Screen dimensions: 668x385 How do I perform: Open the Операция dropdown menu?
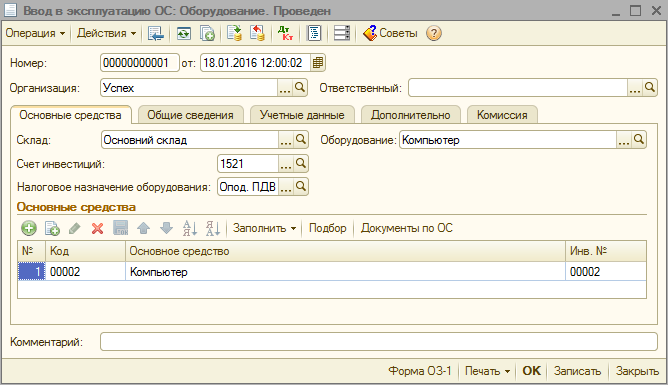(x=35, y=33)
